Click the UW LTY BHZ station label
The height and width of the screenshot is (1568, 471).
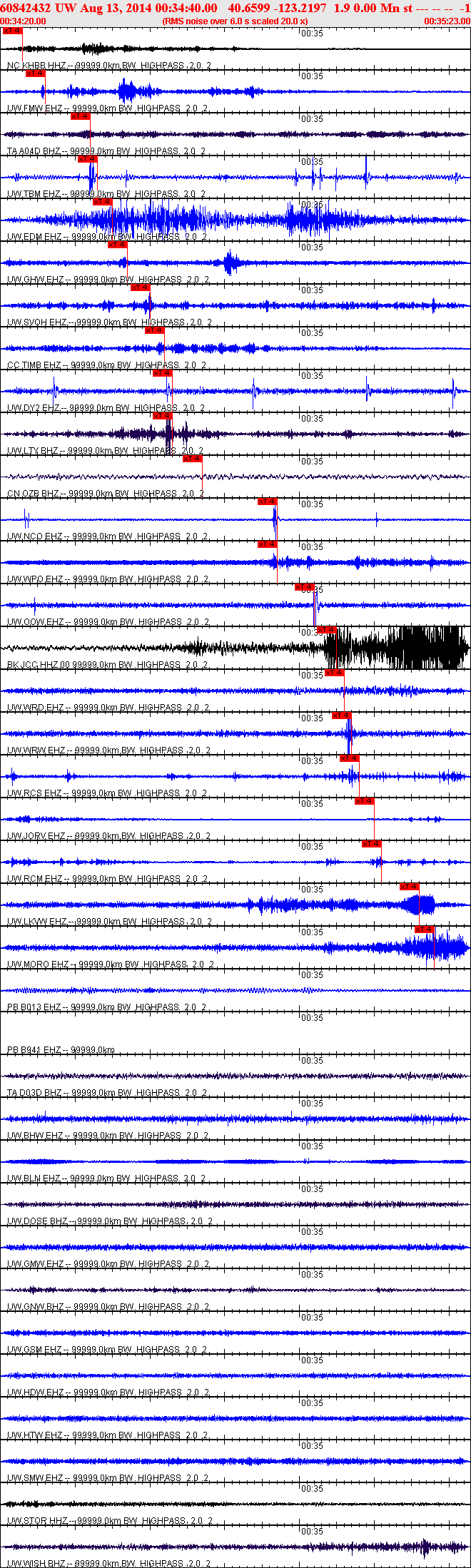[106, 451]
